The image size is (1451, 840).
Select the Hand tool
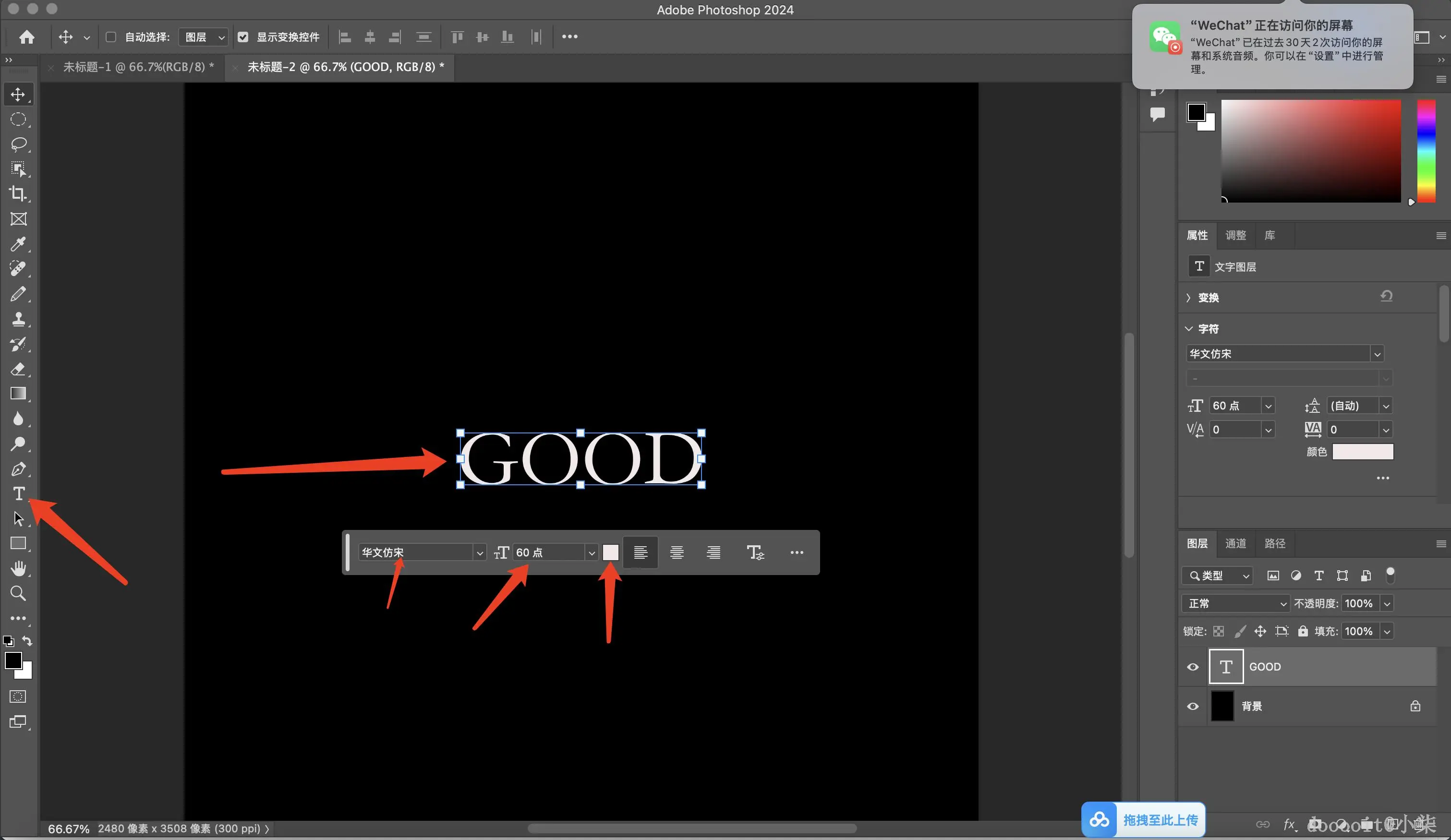pos(18,568)
